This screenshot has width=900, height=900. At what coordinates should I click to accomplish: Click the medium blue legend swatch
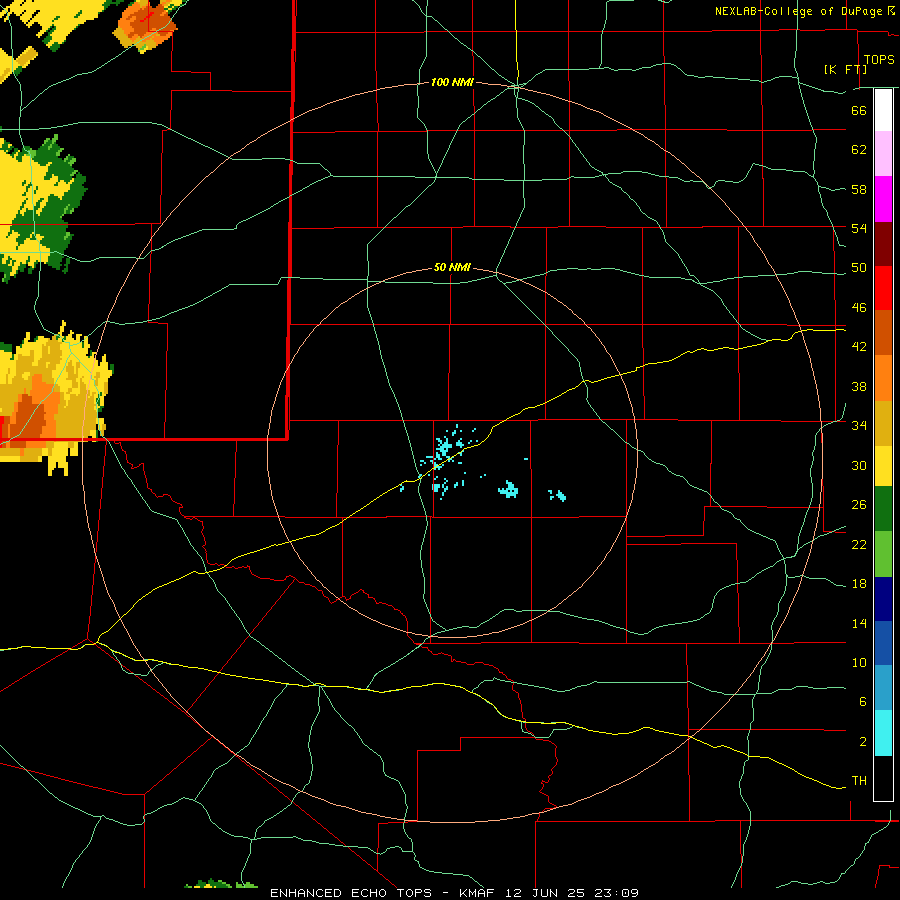tap(883, 643)
